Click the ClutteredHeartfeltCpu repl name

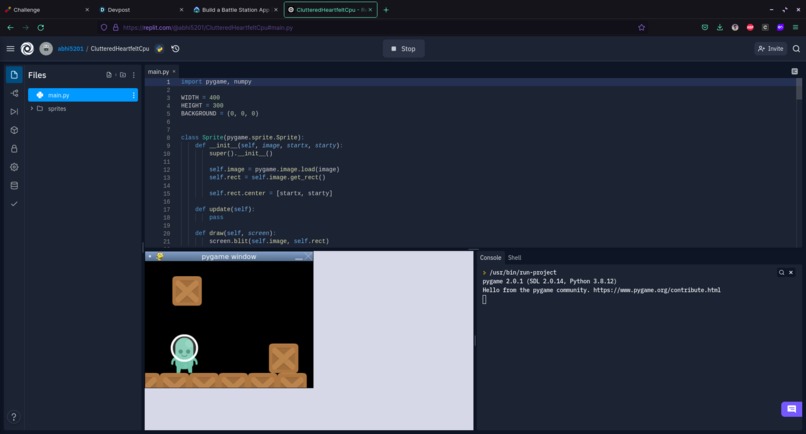click(120, 49)
